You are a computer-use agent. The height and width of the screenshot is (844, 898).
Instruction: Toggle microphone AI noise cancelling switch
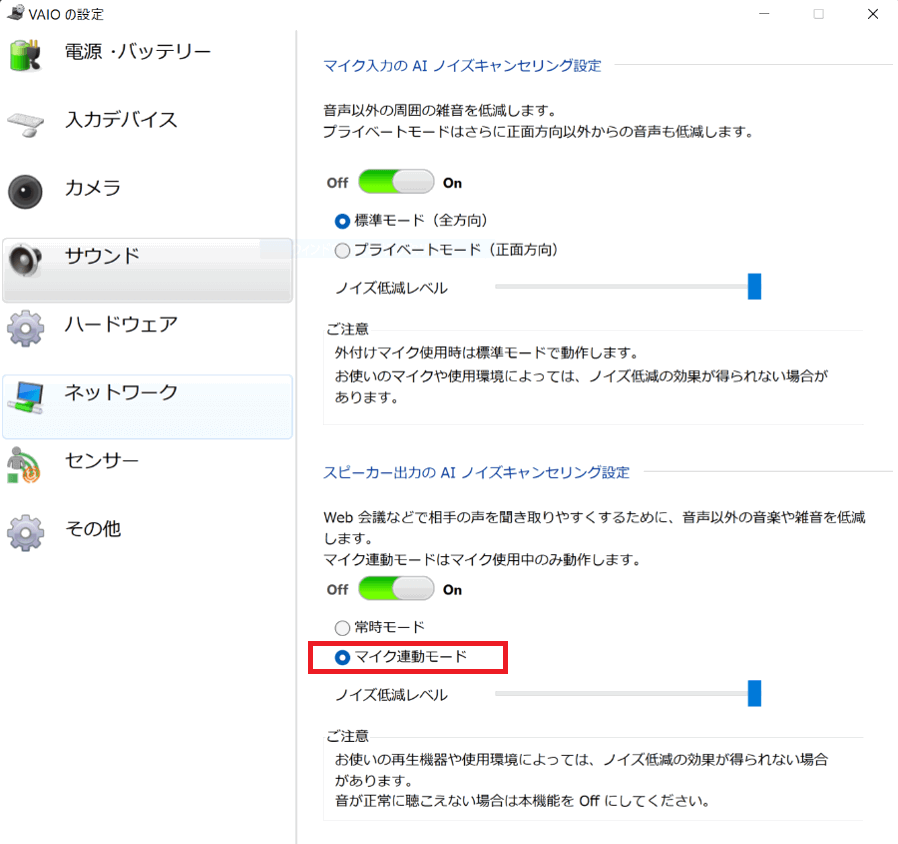[396, 182]
